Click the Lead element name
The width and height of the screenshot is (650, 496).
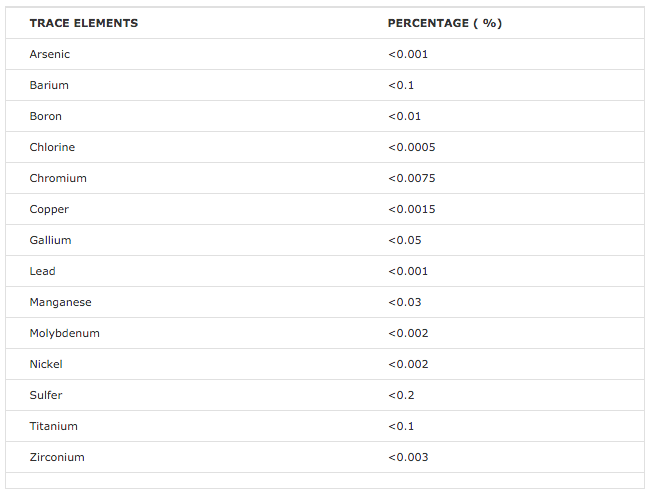pos(42,271)
